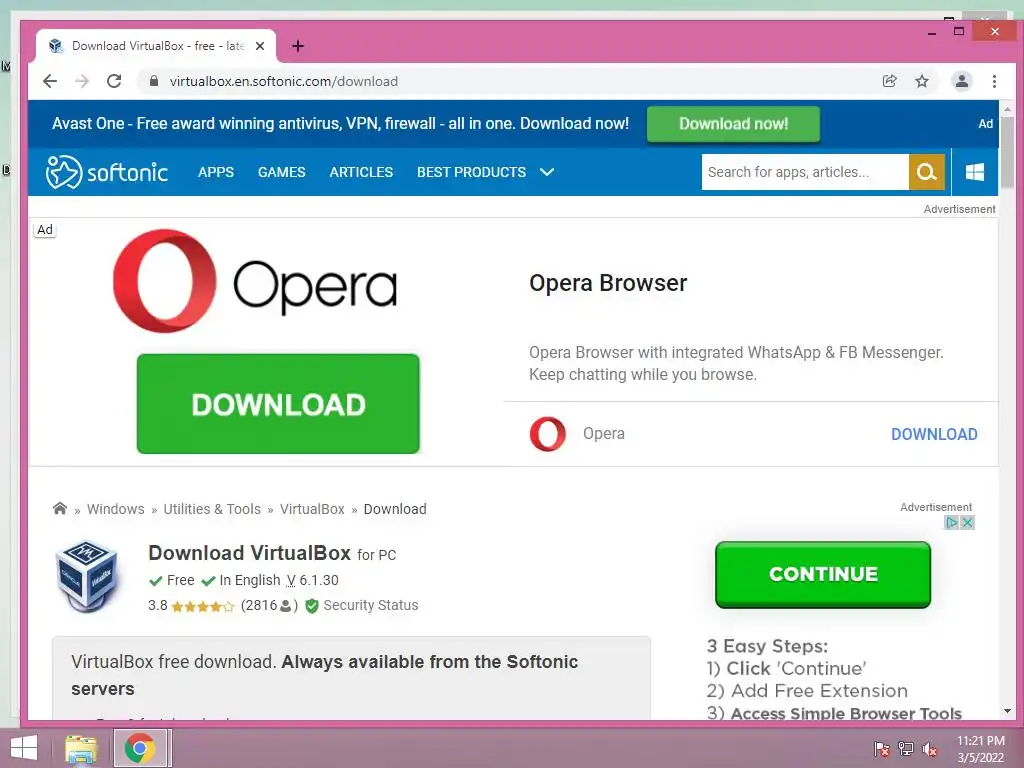Open the Chrome three-dot menu
1024x768 pixels.
point(994,81)
